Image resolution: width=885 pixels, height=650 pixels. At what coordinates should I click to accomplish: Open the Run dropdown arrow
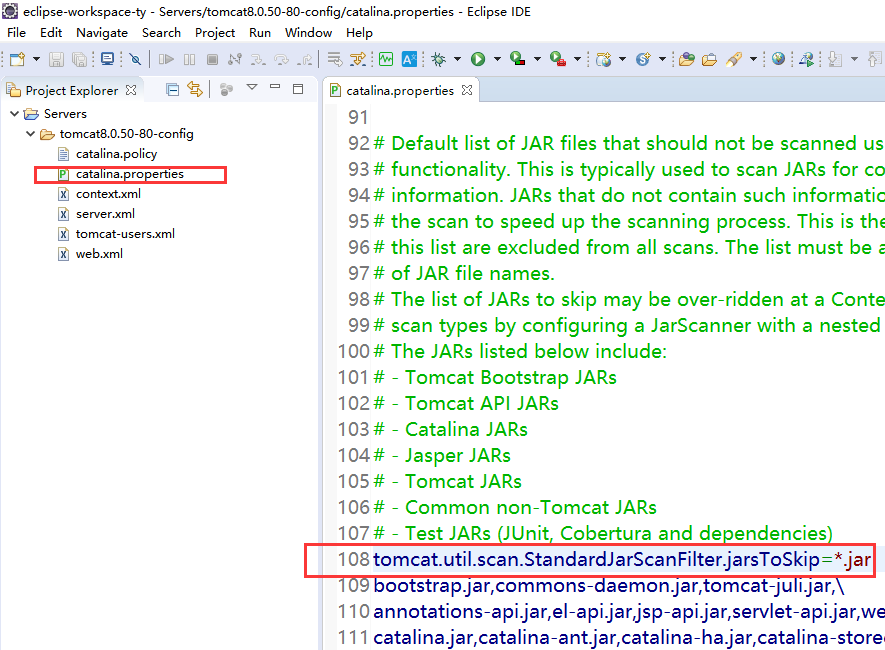point(497,59)
